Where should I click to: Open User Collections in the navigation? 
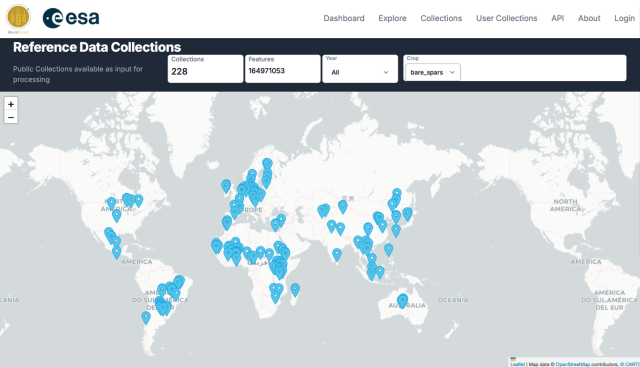(507, 18)
